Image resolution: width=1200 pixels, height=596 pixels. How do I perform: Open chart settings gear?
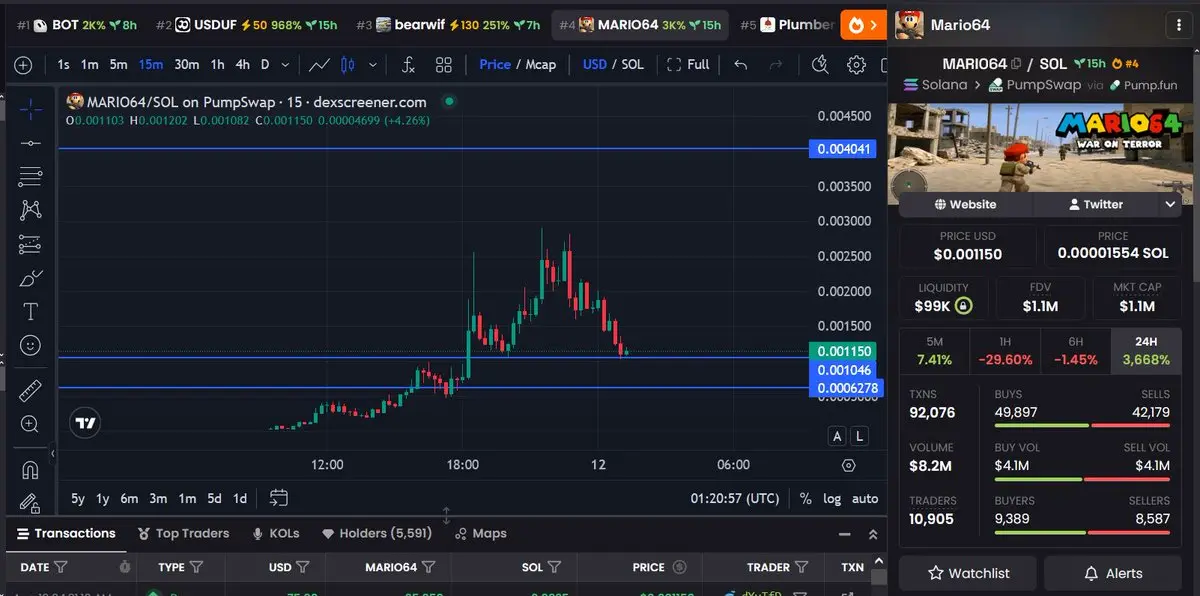click(857, 64)
